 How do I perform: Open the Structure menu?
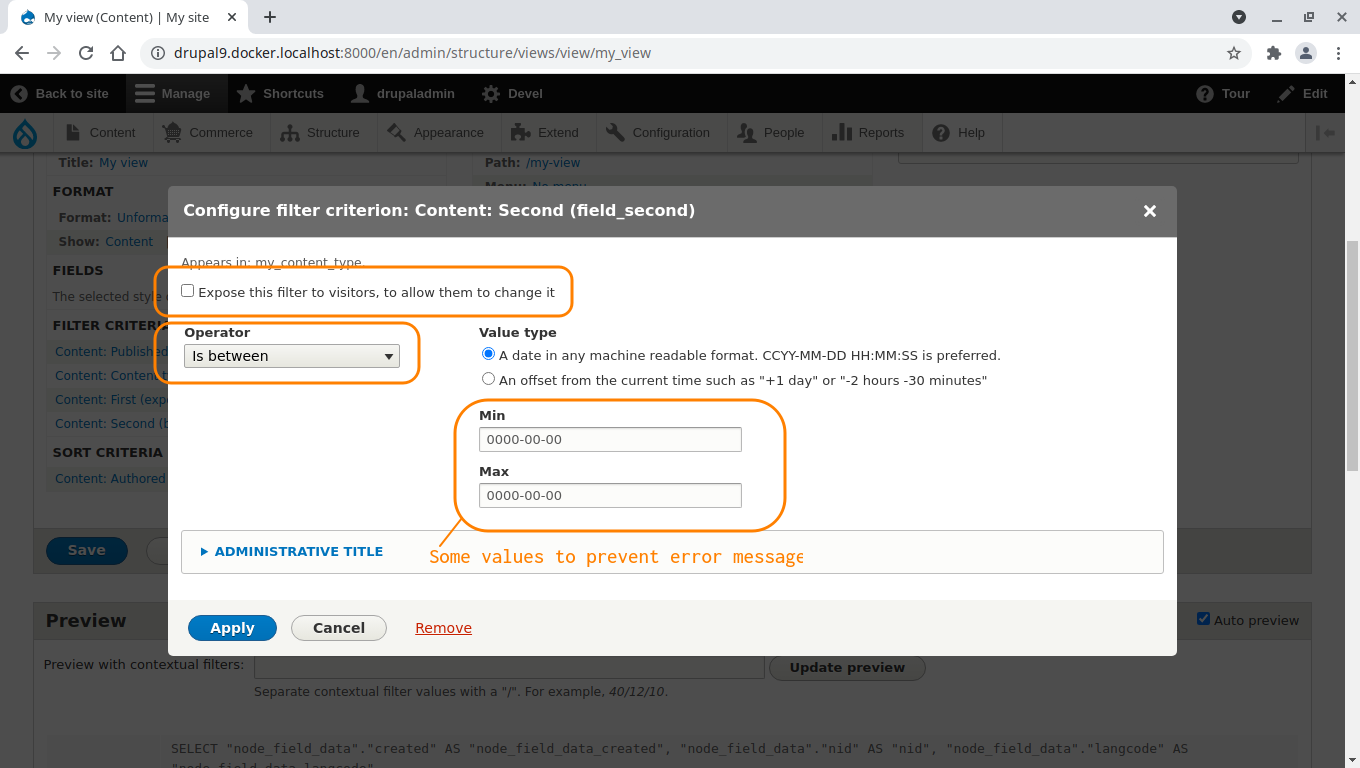click(x=321, y=133)
